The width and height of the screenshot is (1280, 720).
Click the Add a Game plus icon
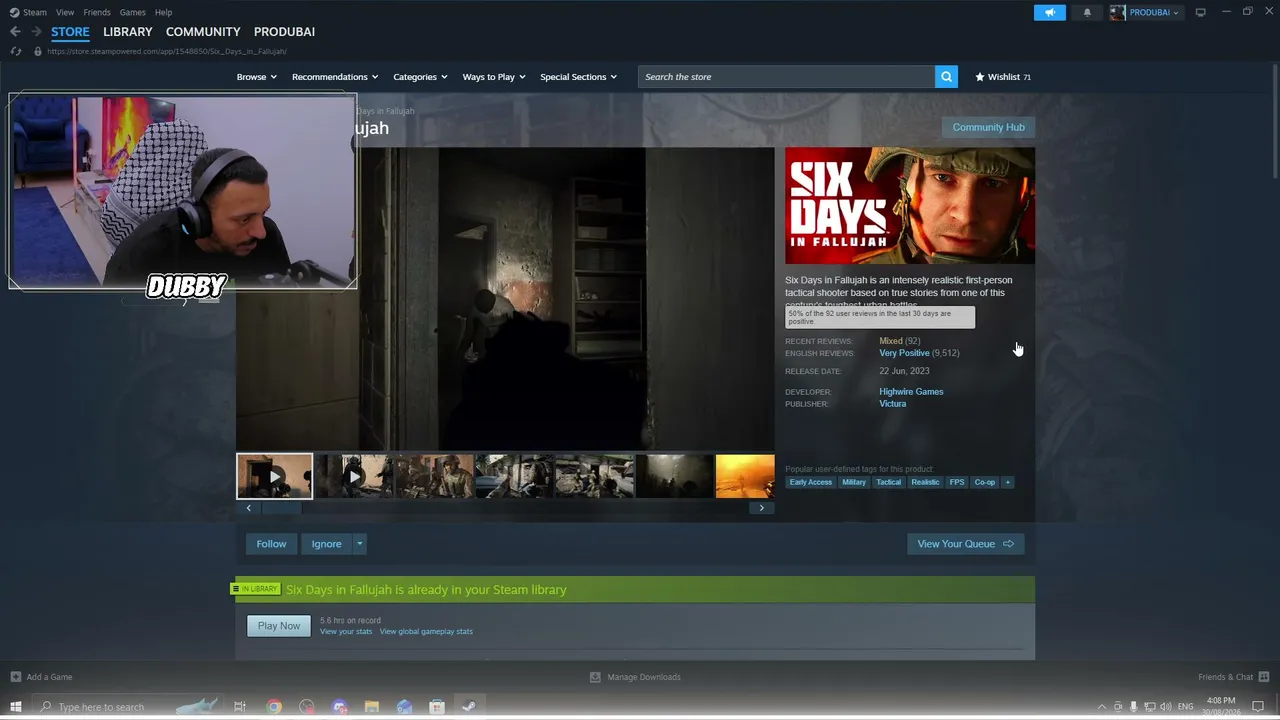pos(15,677)
